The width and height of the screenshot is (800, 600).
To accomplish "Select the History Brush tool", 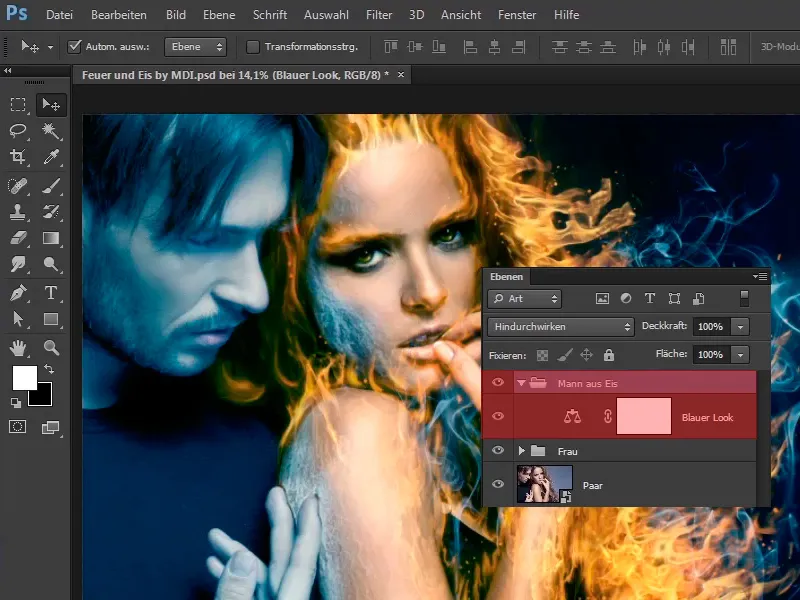I will click(x=51, y=212).
